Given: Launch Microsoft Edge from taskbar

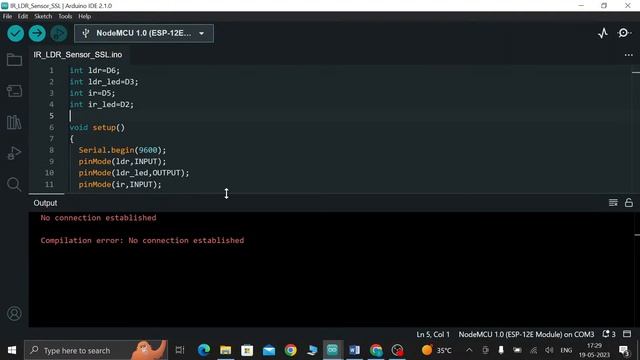Looking at the screenshot, I should tap(204, 350).
